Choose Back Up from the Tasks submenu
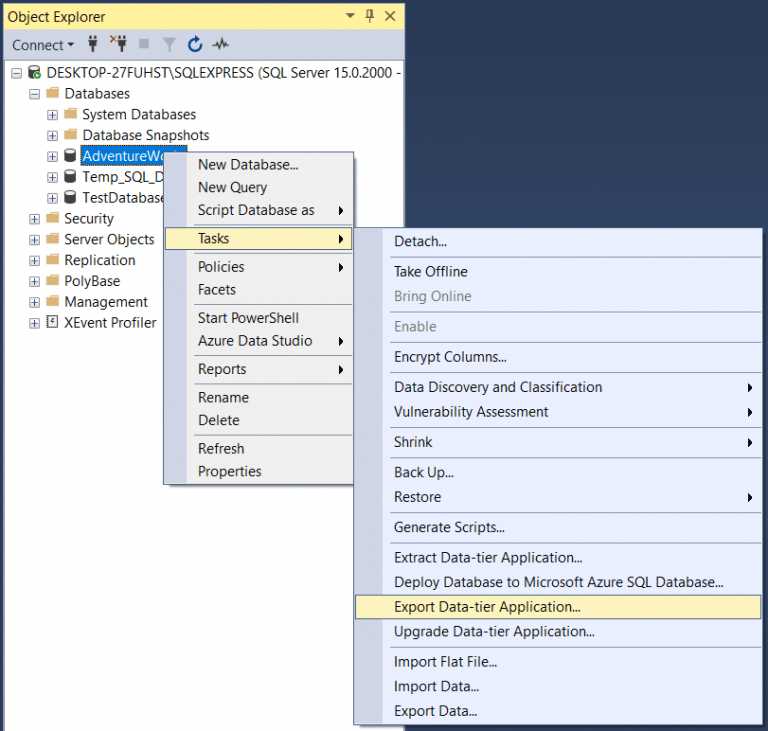The width and height of the screenshot is (768, 731). pyautogui.click(x=423, y=472)
